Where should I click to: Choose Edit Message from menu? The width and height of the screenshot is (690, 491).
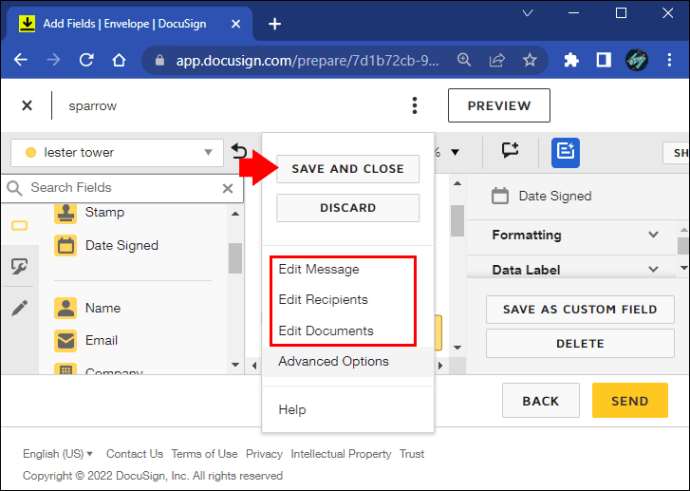319,269
